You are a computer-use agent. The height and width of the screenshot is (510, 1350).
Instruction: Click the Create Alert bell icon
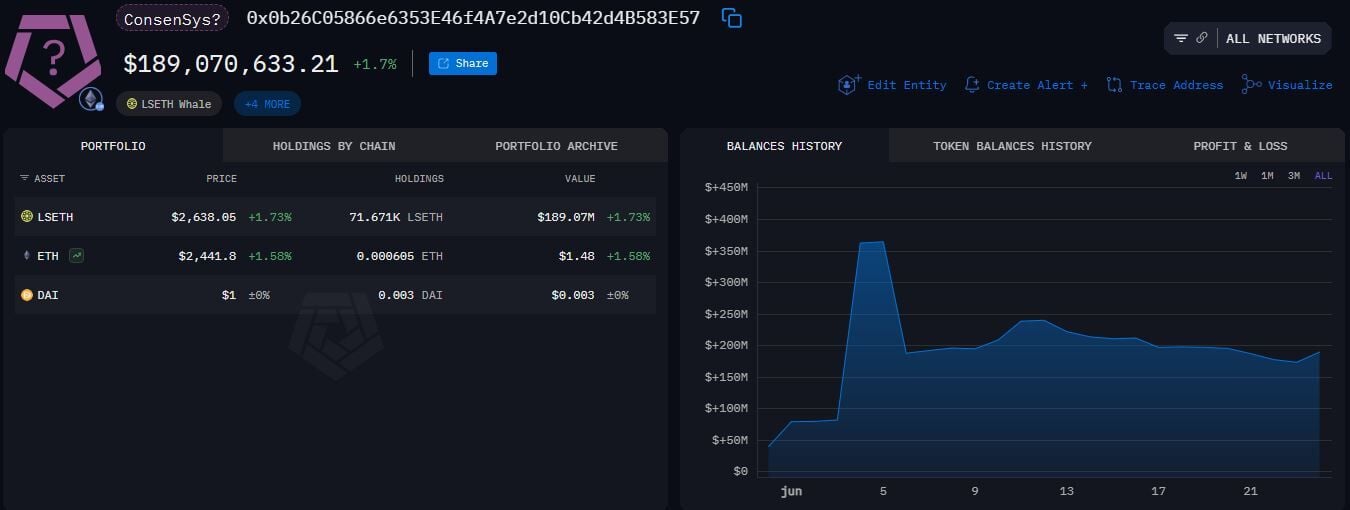tap(972, 85)
